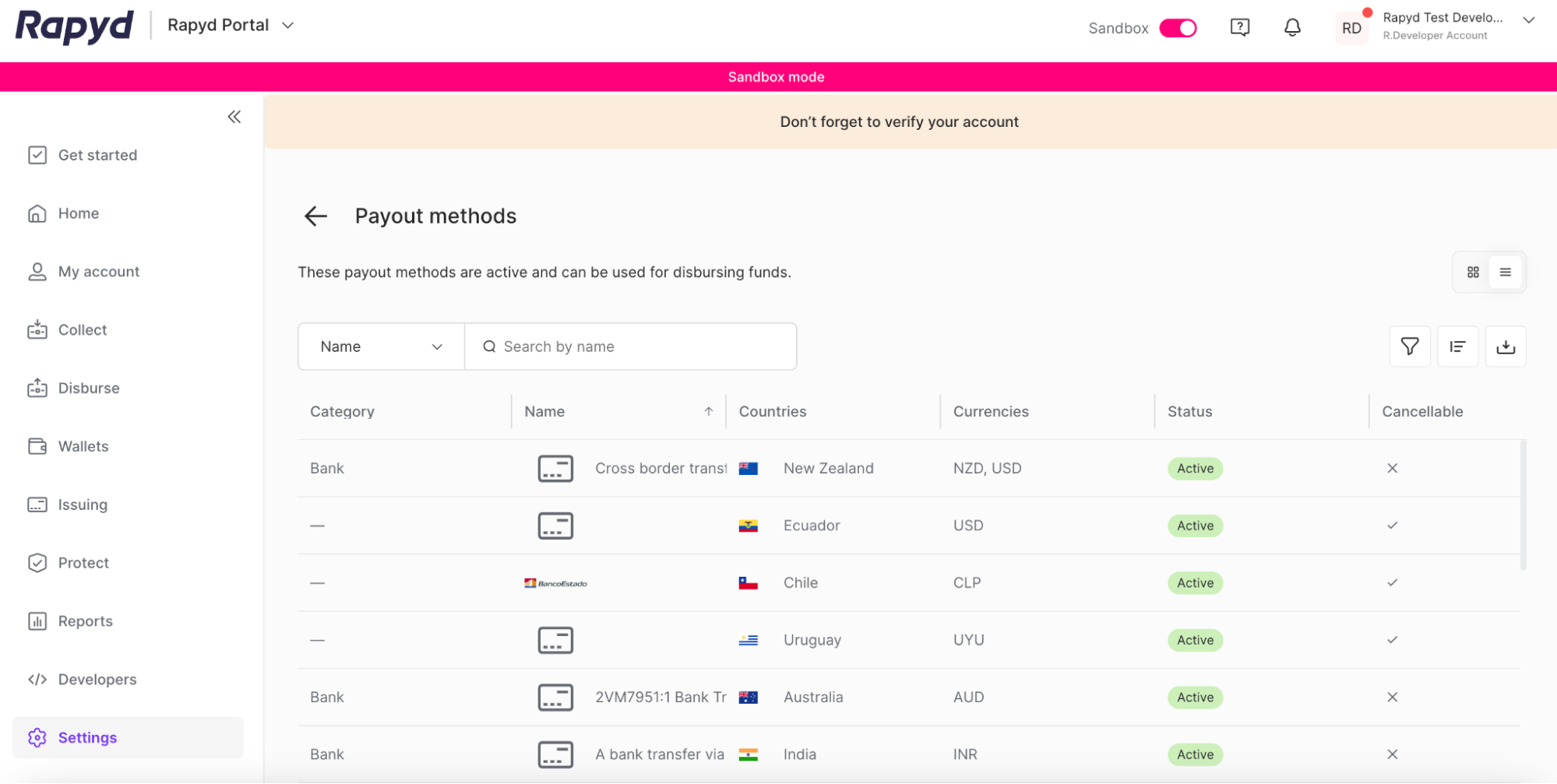Select the Issuing card icon
The width and height of the screenshot is (1557, 784).
(37, 505)
